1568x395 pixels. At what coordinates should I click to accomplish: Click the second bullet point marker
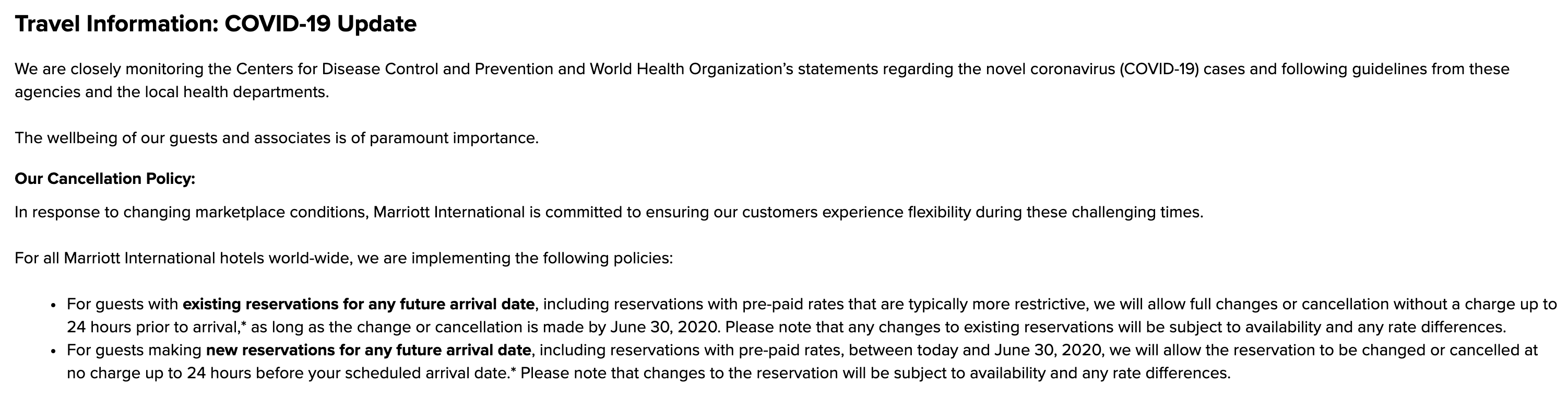(54, 351)
